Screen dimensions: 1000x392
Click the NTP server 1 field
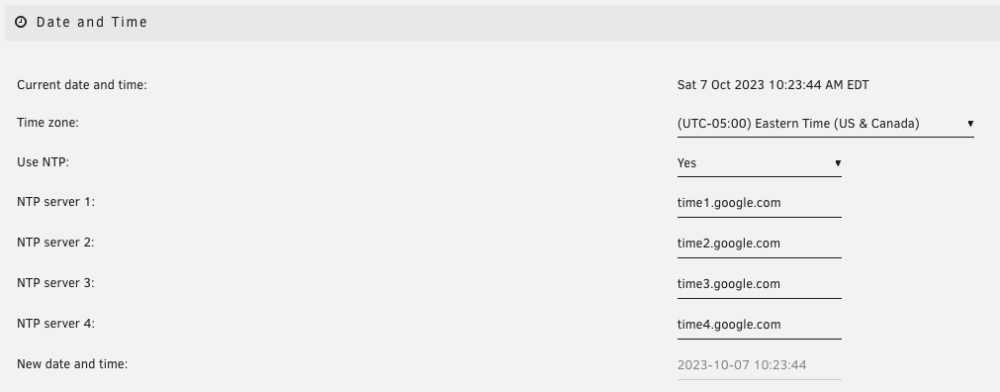point(759,203)
